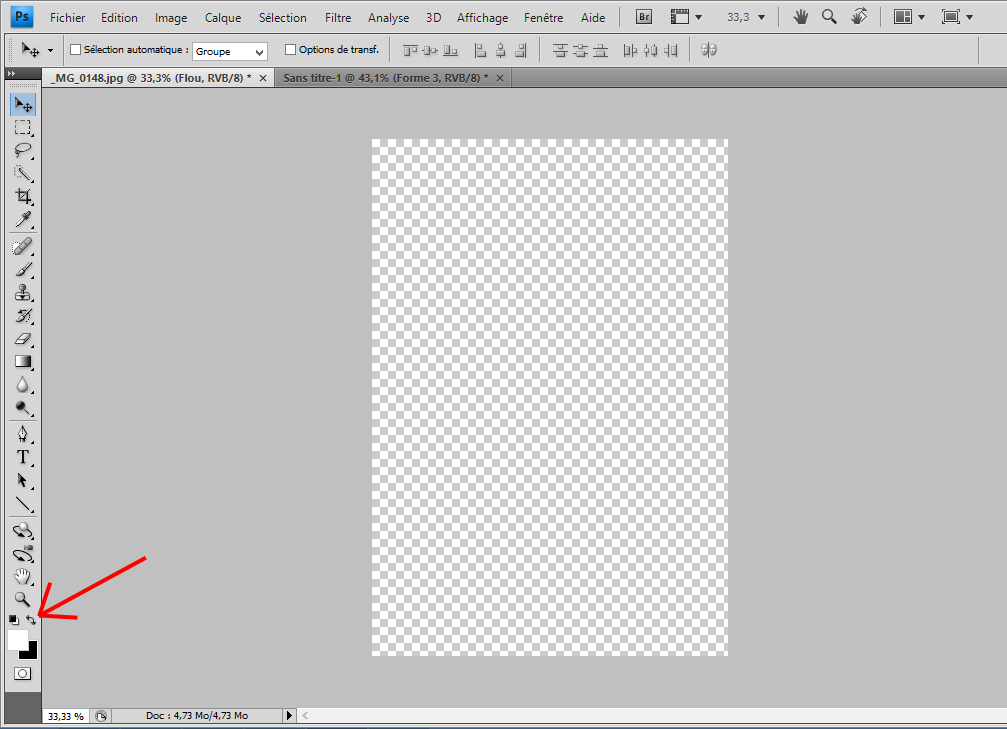
Task: Open the 33,3 zoom level dropdown
Action: [x=747, y=17]
